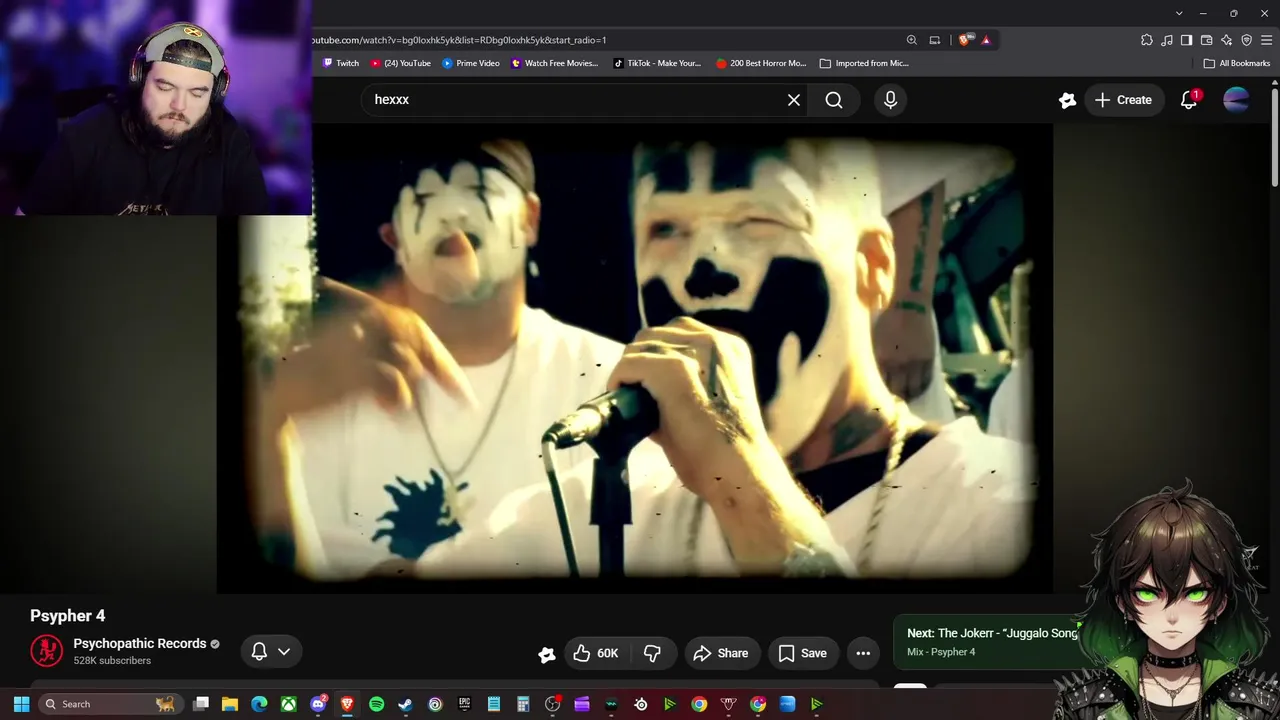Click the video player frame to pause
This screenshot has width=1280, height=720.
click(x=635, y=358)
